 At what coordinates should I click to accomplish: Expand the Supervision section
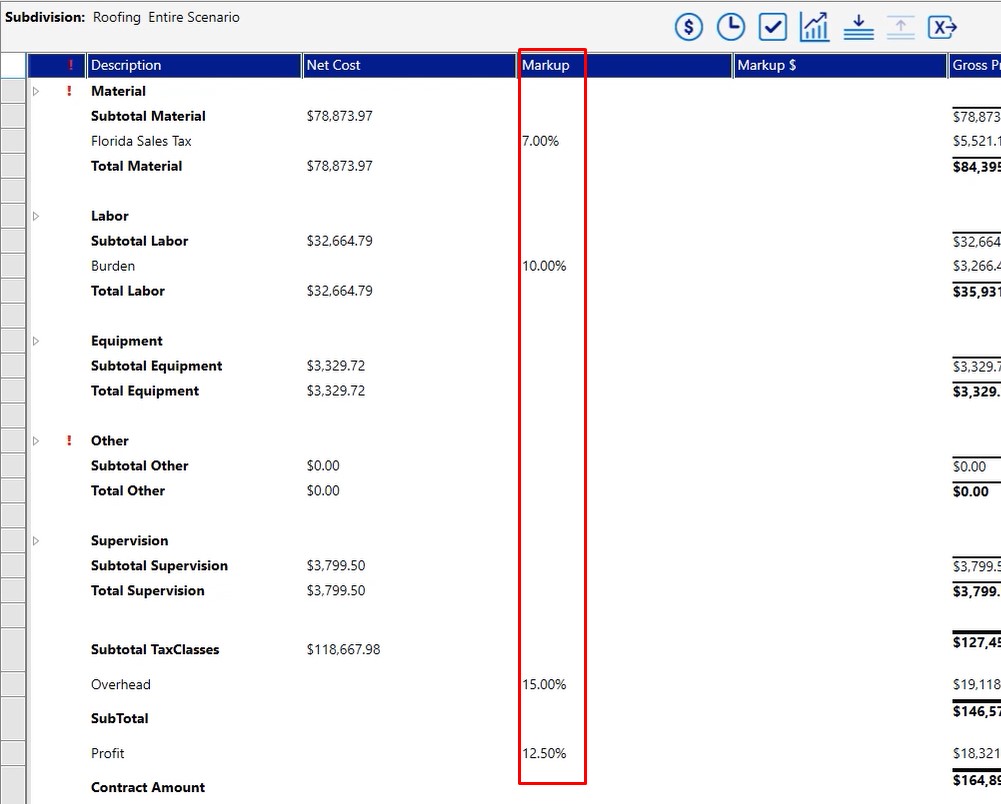(x=36, y=541)
